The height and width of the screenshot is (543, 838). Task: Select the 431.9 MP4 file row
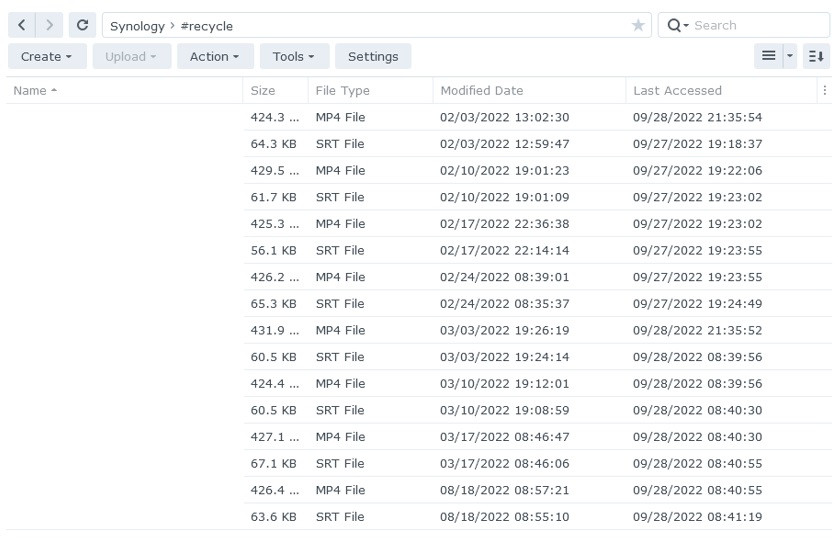pos(400,330)
